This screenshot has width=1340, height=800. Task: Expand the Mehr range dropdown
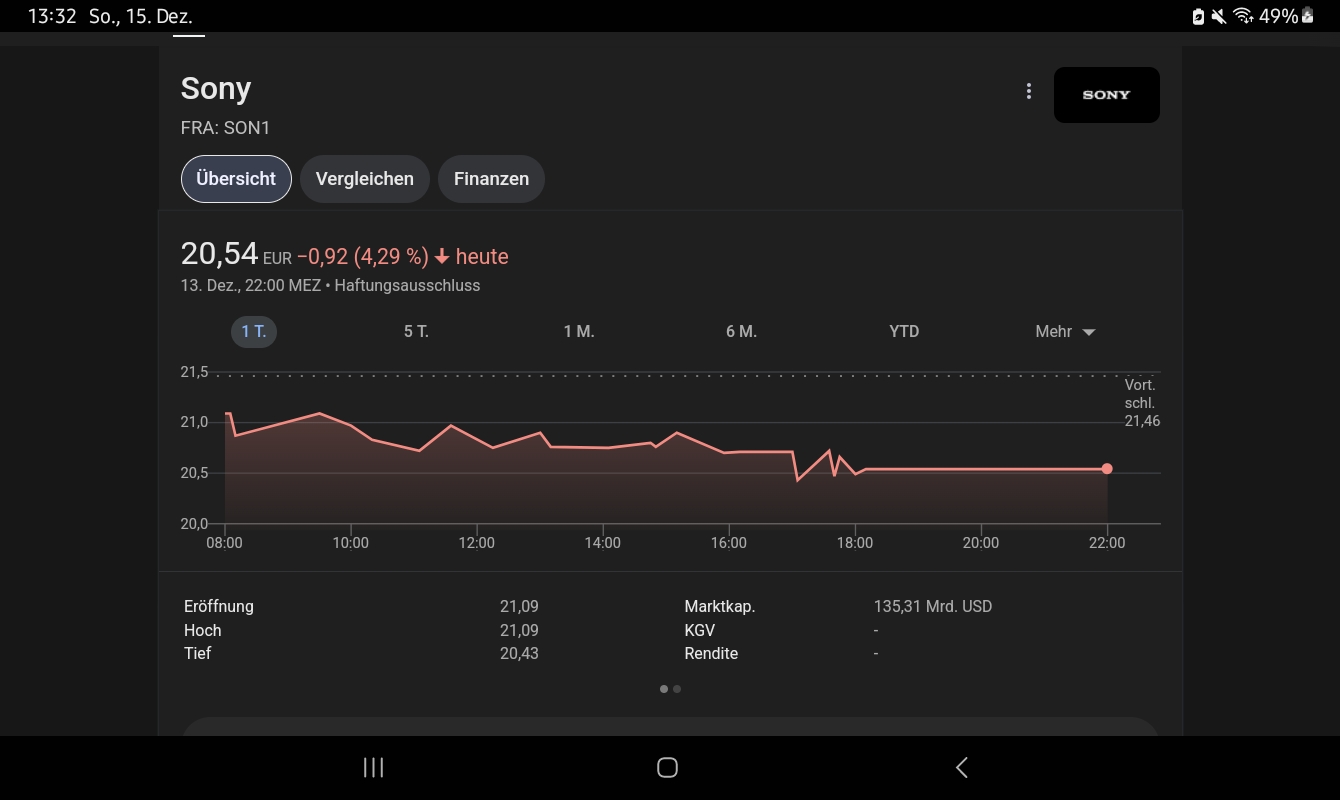pyautogui.click(x=1065, y=331)
